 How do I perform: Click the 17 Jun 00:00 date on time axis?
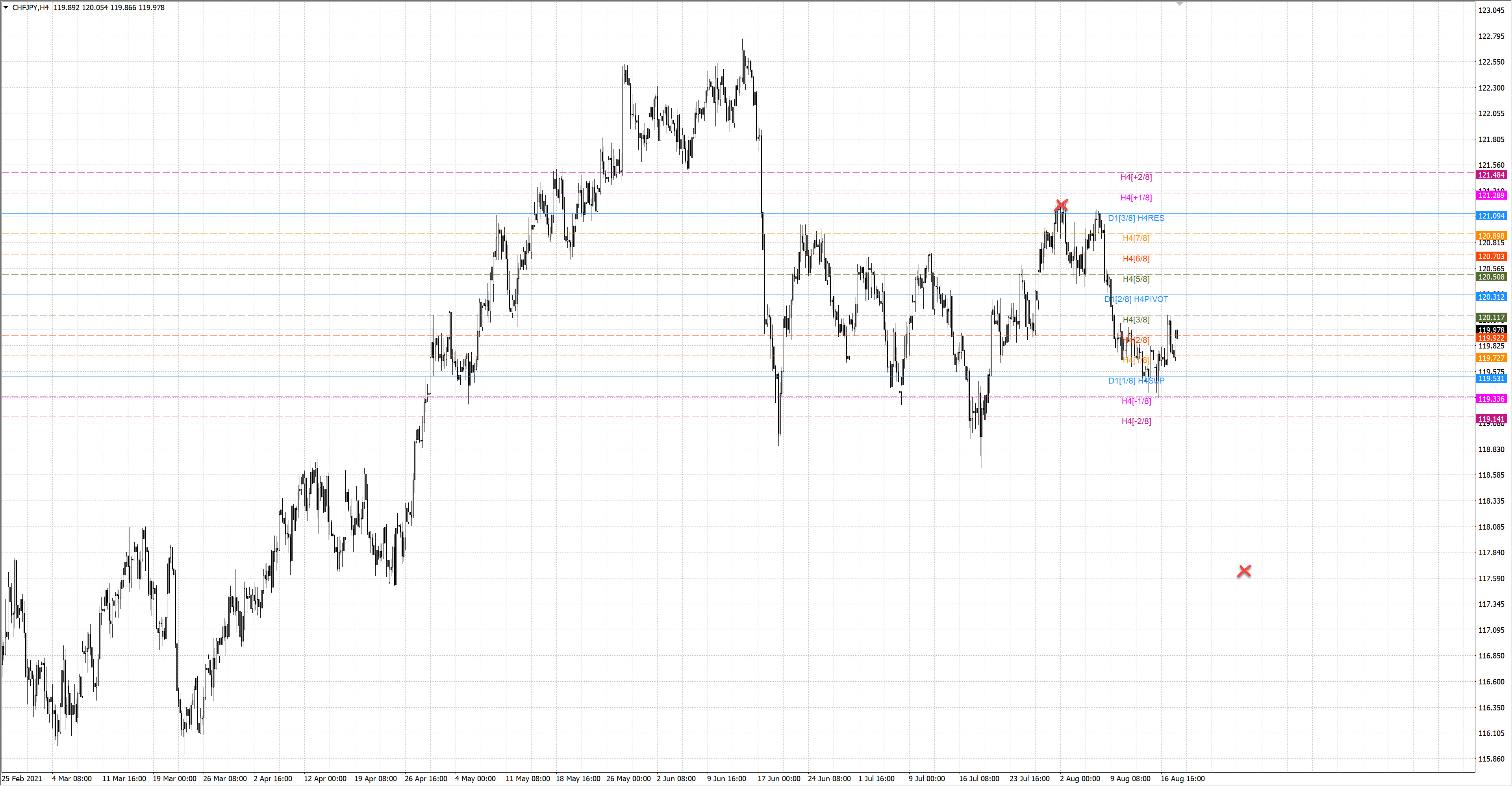[778, 779]
